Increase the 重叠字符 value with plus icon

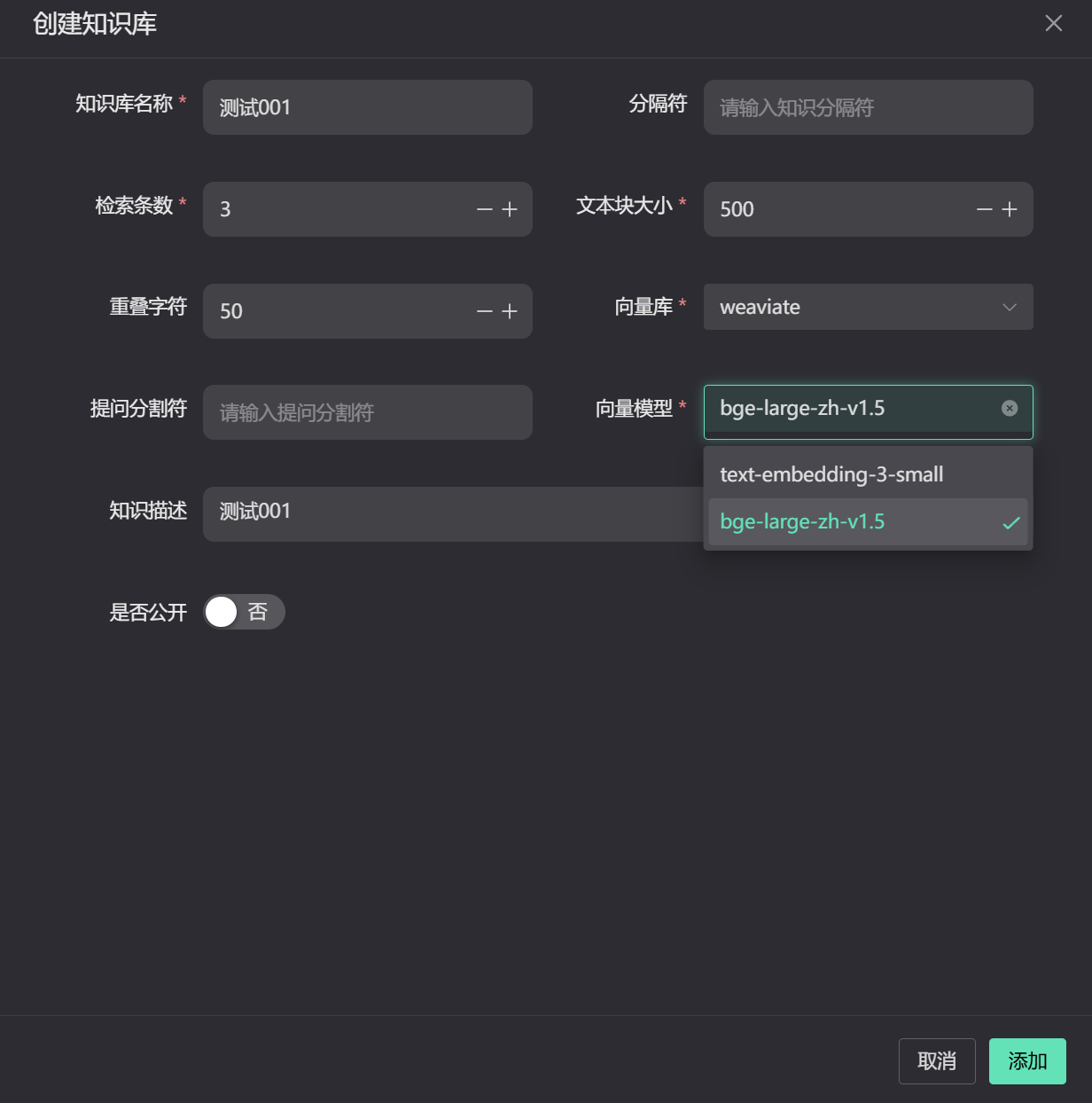point(510,311)
